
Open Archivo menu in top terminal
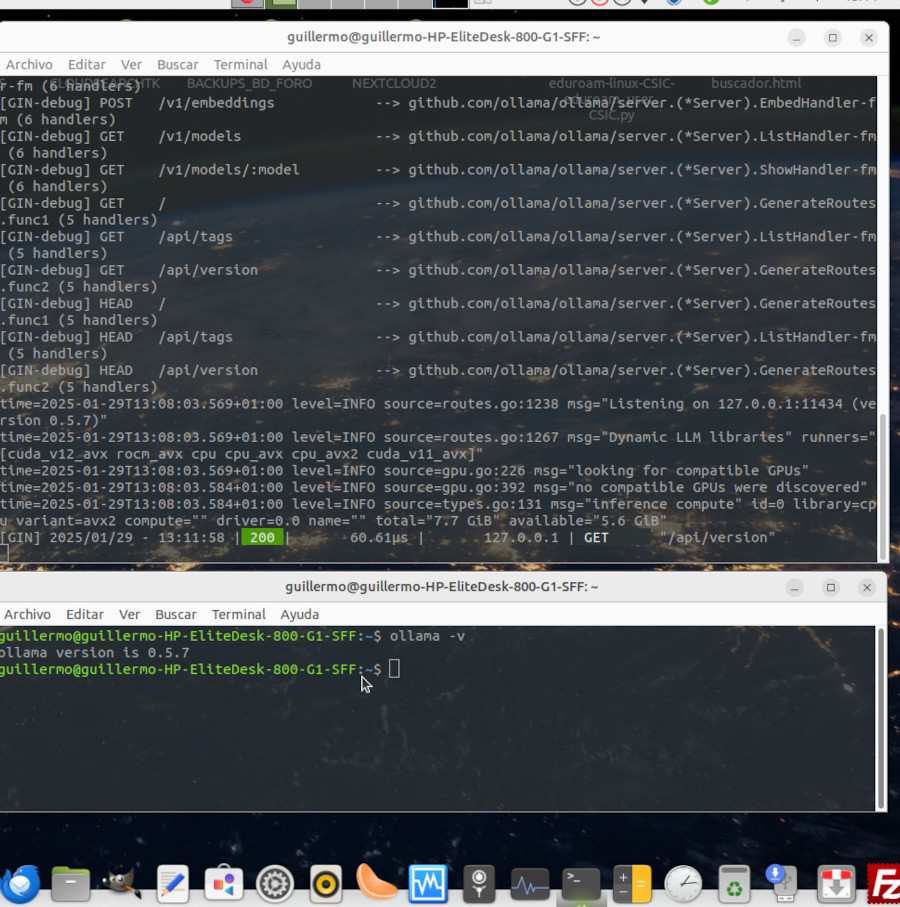(29, 64)
